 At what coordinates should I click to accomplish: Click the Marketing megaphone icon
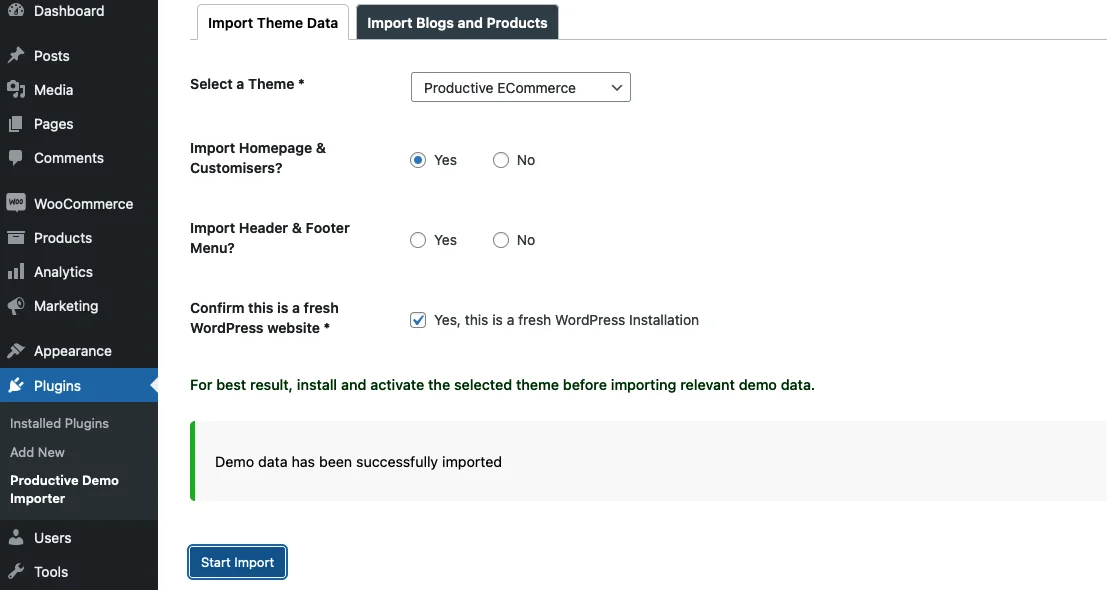point(16,306)
